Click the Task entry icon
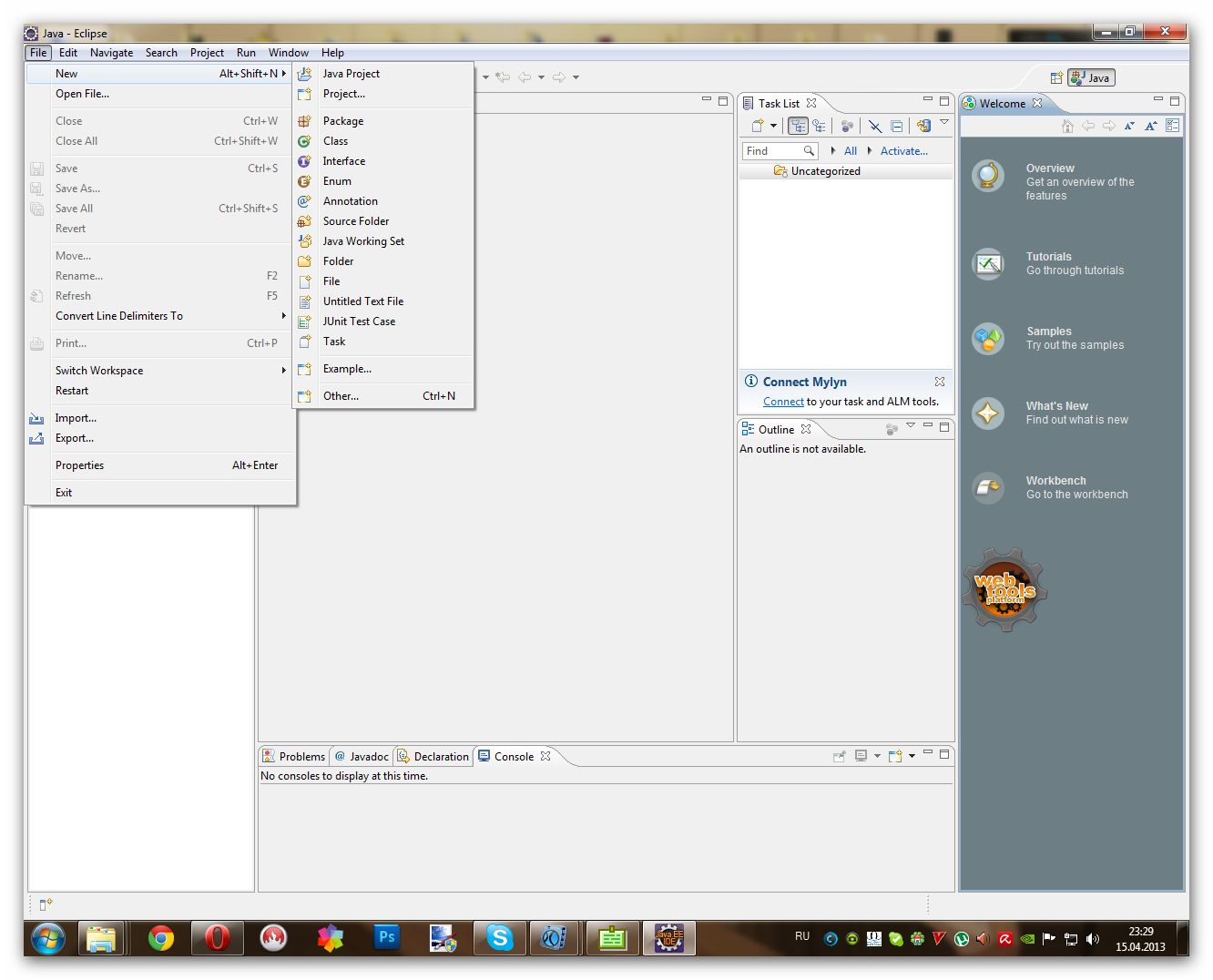This screenshot has width=1213, height=980. (x=305, y=342)
